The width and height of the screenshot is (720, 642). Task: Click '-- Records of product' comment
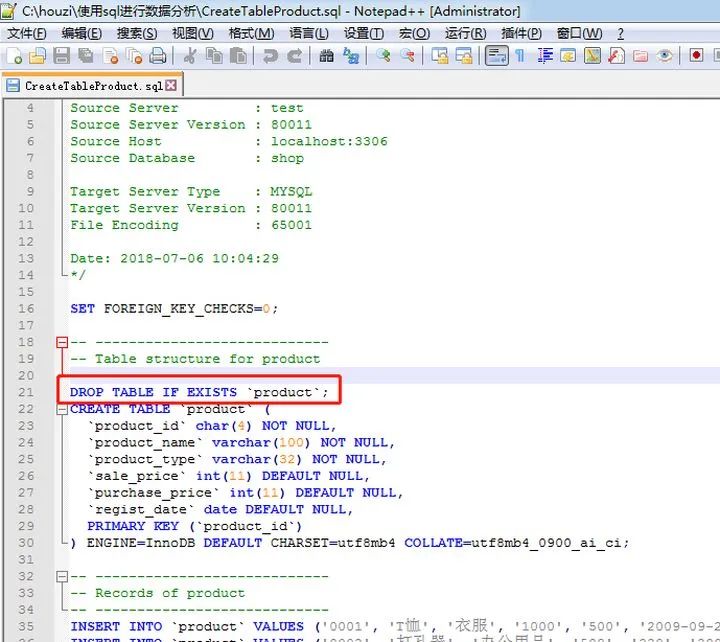pyautogui.click(x=158, y=593)
